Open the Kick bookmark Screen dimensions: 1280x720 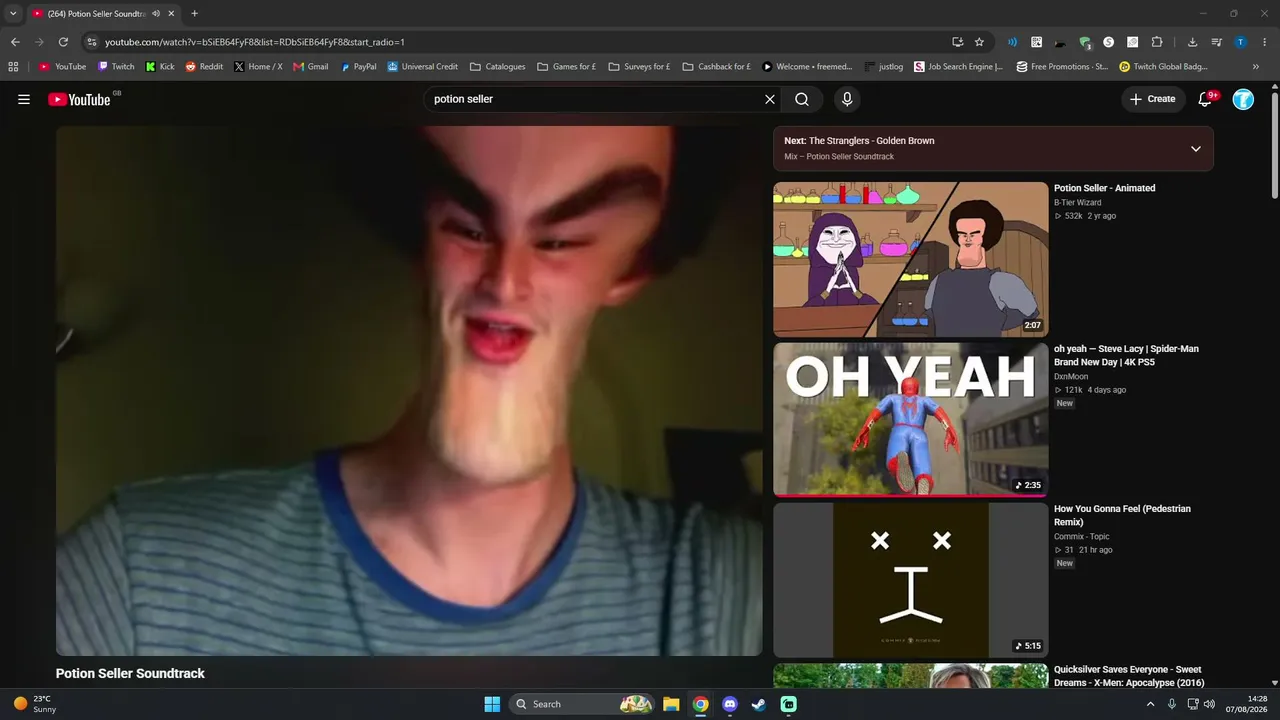[159, 67]
